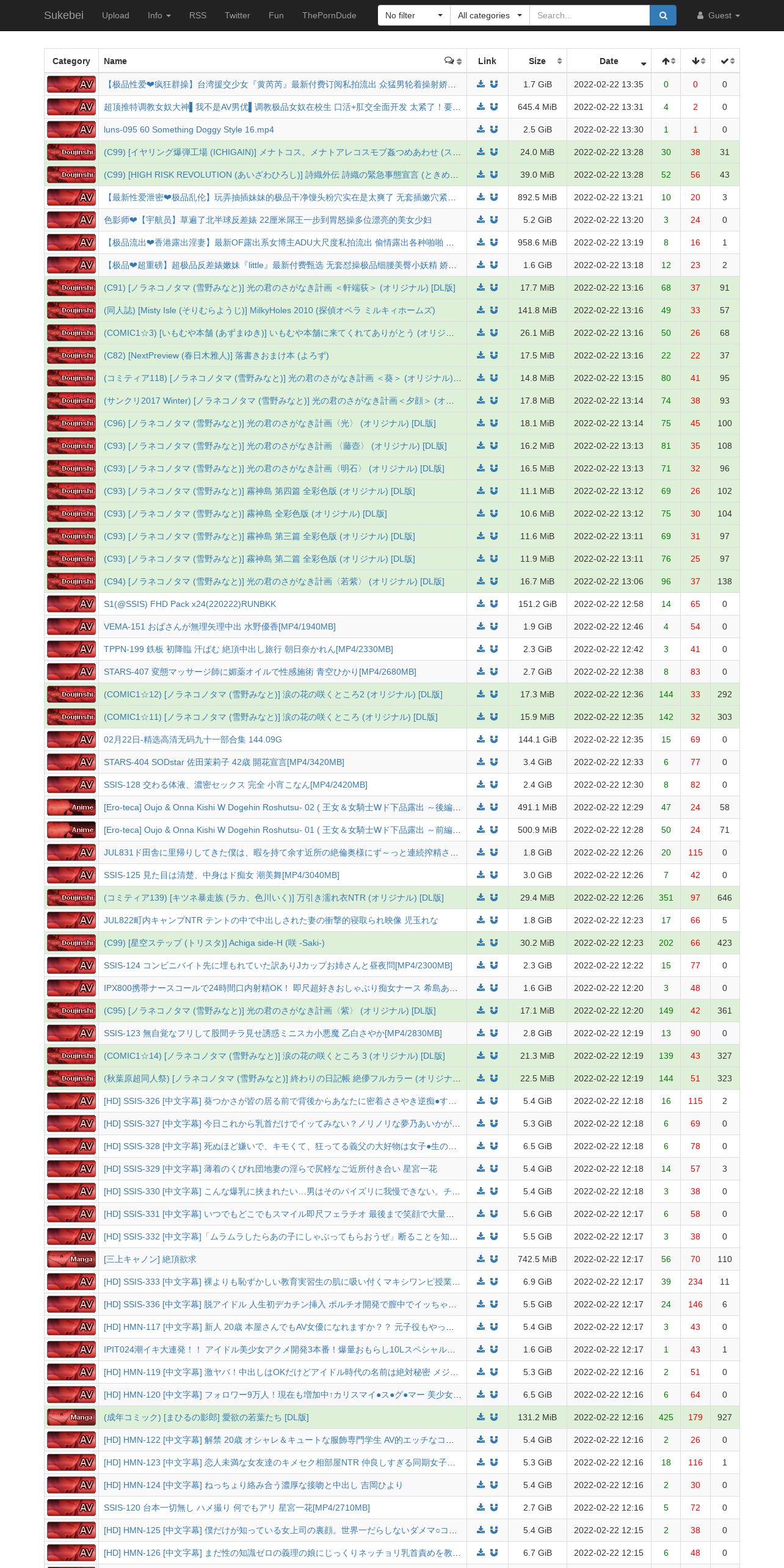Click into the Search text field
784x1568 pixels.
click(x=589, y=15)
